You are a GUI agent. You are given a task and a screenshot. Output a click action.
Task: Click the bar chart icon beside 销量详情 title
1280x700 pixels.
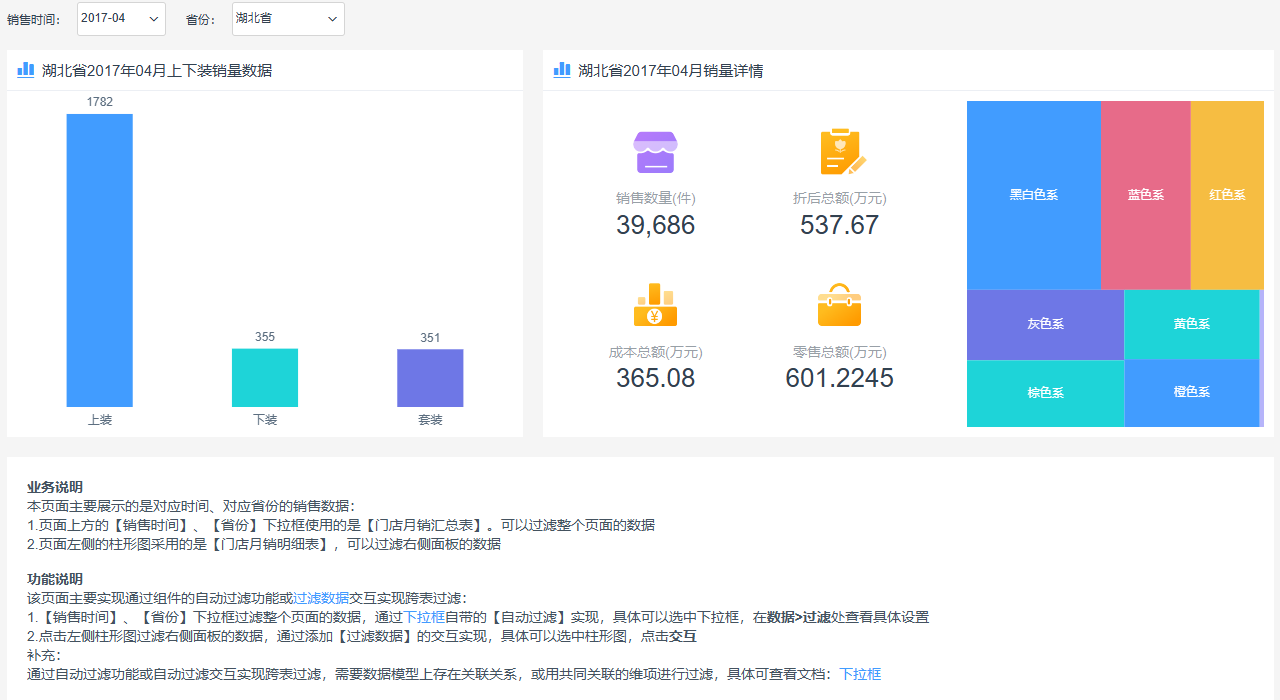(x=562, y=69)
